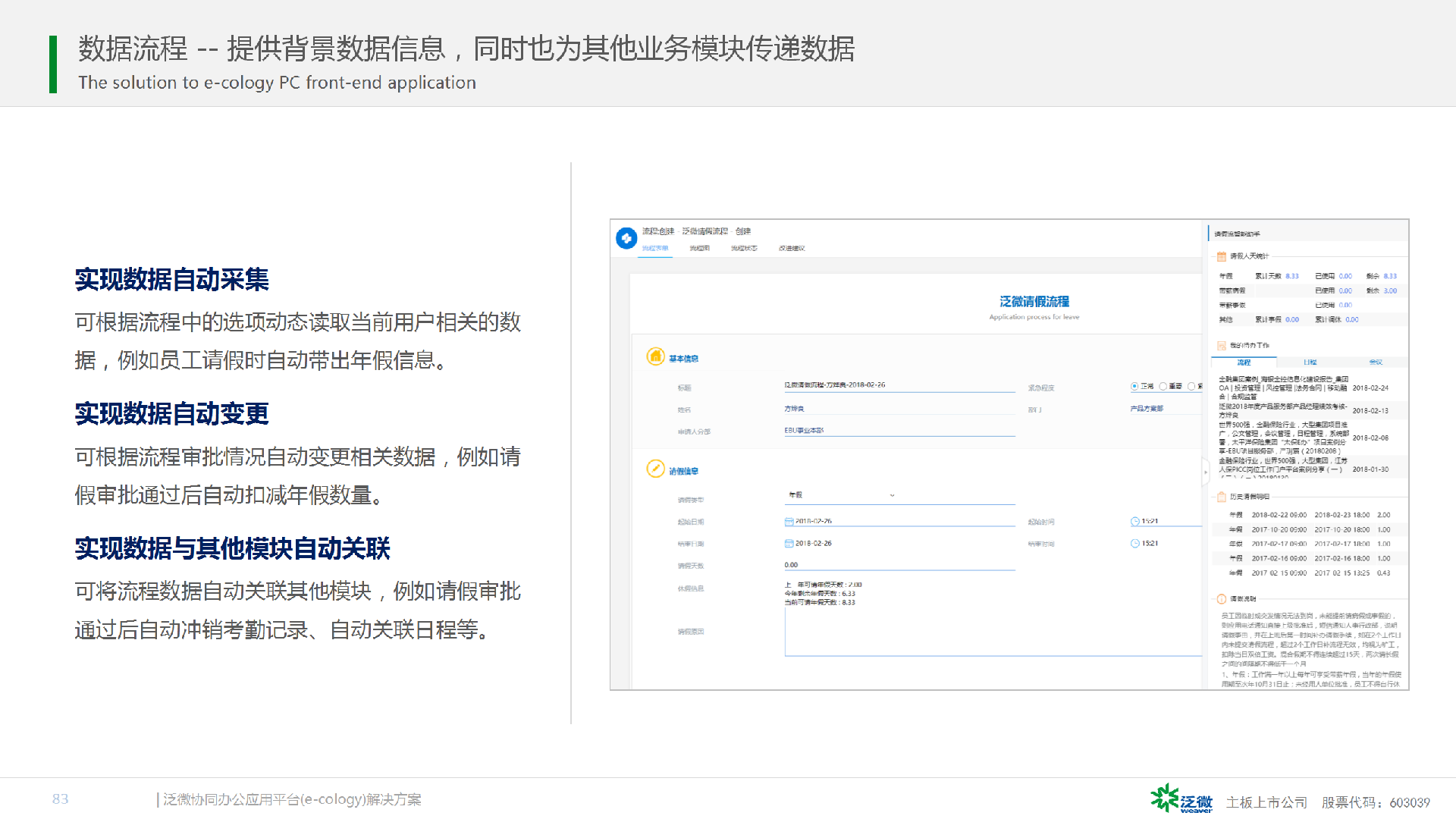The height and width of the screenshot is (819, 1456).
Task: Click the blue workflow logo icon
Action: pos(626,238)
